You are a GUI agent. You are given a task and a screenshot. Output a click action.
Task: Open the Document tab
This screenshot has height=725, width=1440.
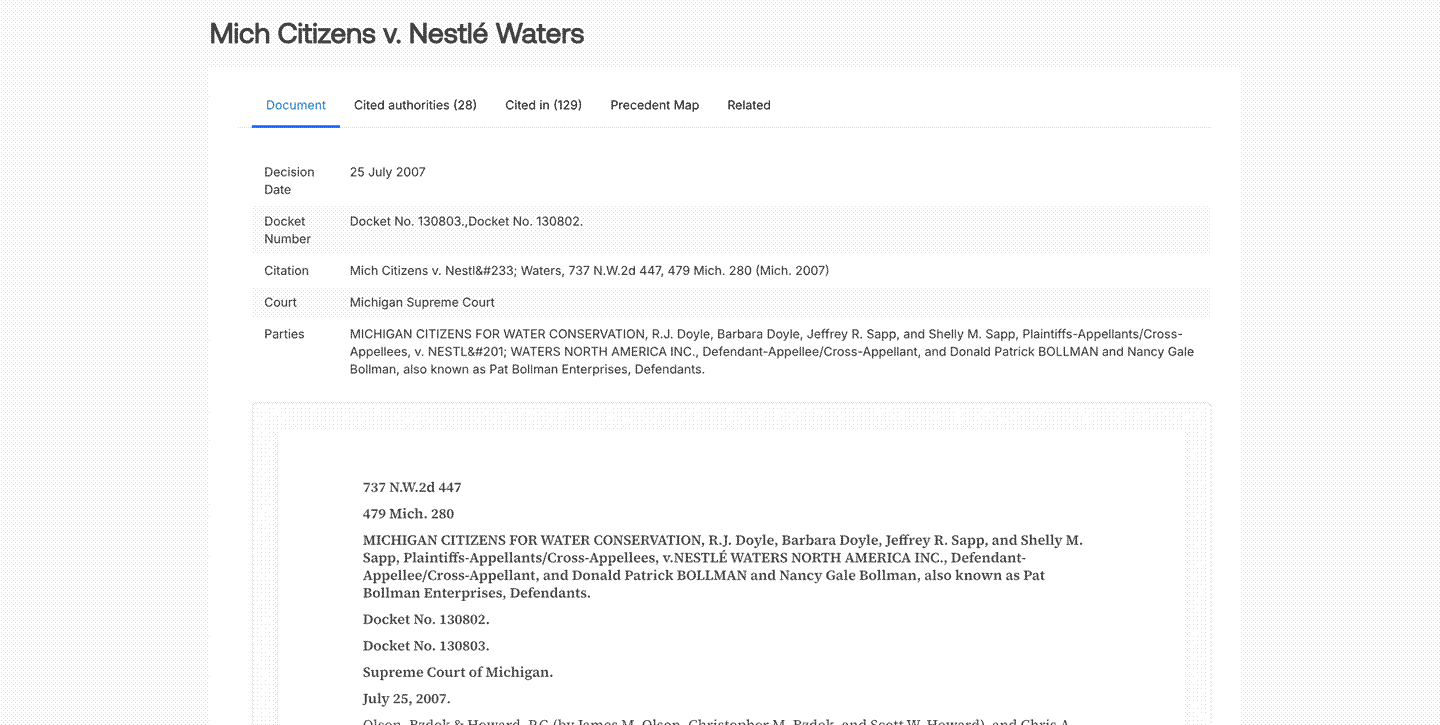(296, 105)
